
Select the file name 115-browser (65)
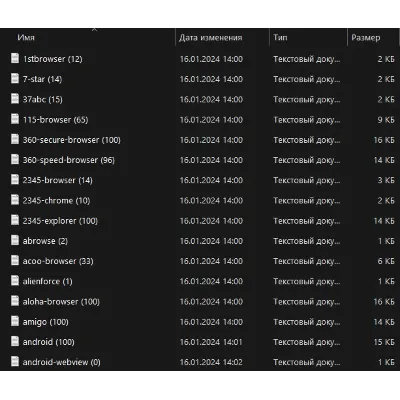click(55, 120)
